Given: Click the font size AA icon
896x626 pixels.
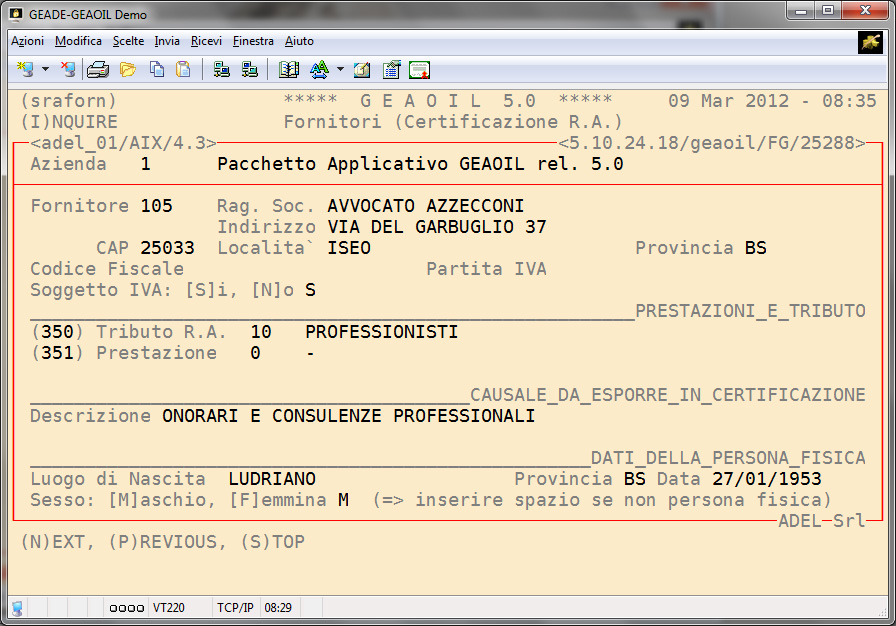Looking at the screenshot, I should coord(319,69).
